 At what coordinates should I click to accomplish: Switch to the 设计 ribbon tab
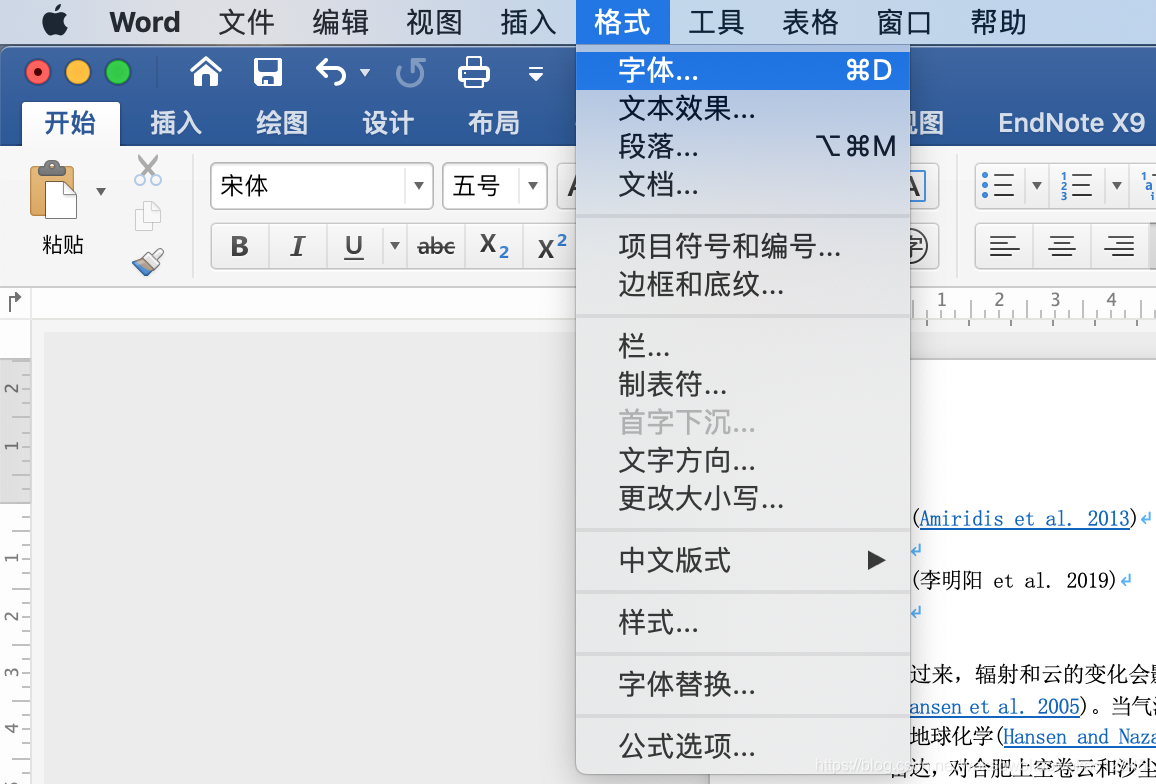click(x=388, y=122)
